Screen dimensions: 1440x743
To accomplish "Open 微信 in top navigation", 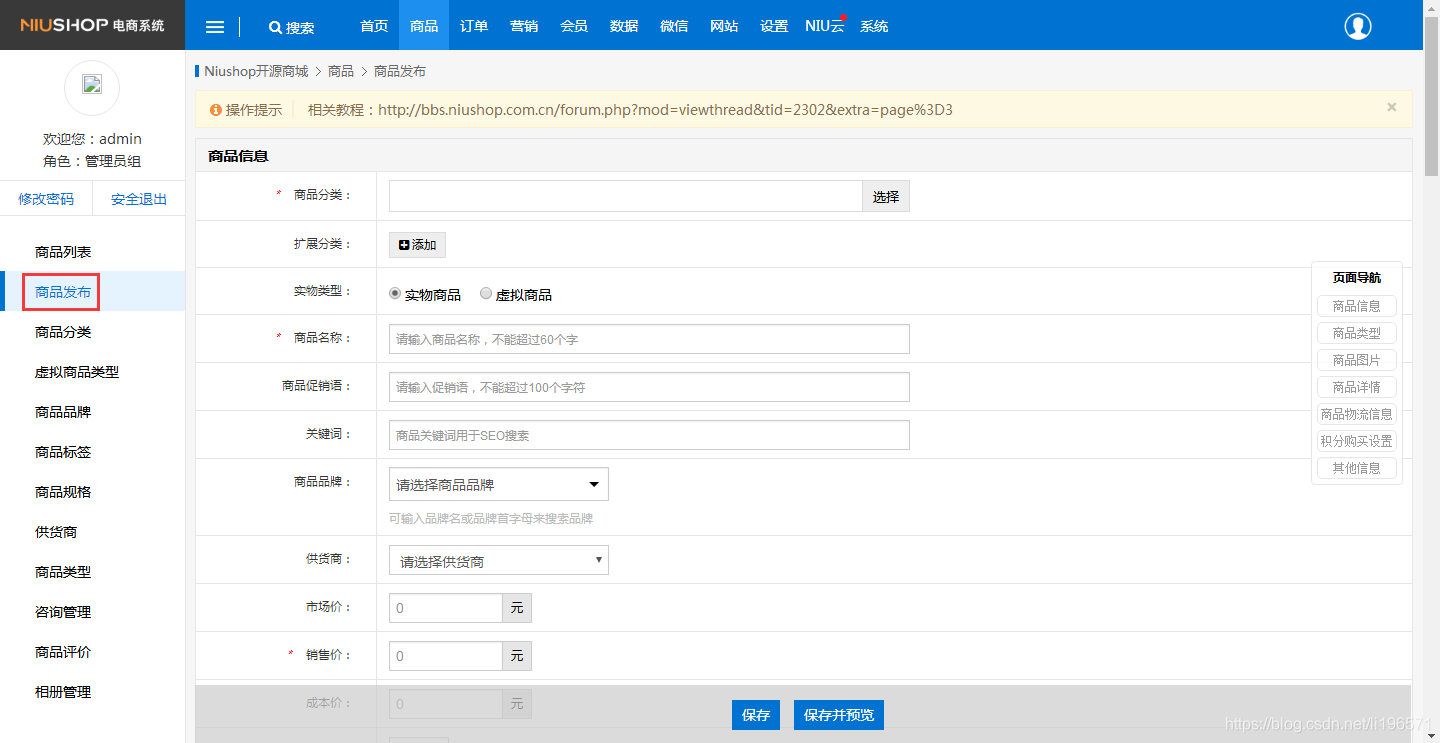I will coord(674,26).
